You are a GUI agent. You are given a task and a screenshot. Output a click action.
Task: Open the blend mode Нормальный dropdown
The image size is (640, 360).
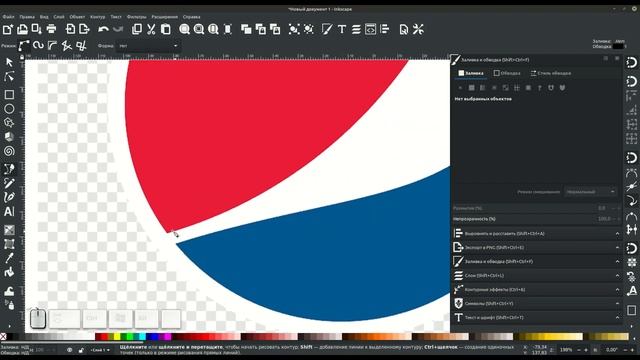[590, 191]
